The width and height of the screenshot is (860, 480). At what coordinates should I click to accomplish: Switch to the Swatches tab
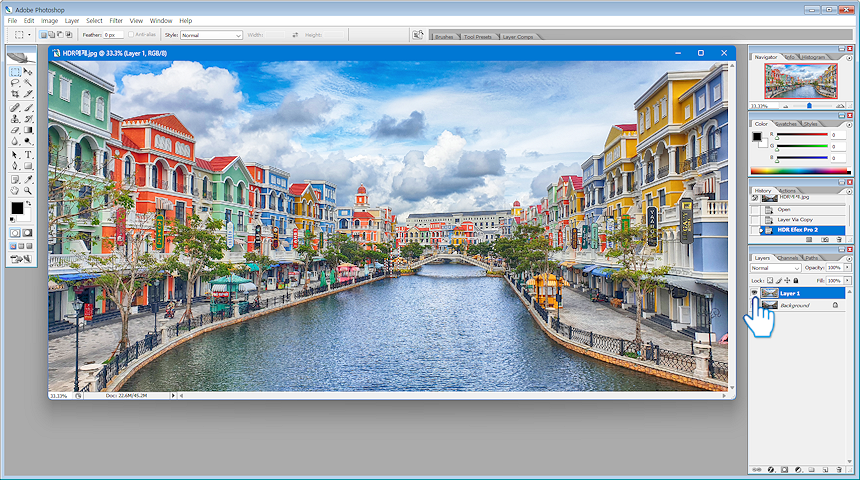pyautogui.click(x=786, y=124)
